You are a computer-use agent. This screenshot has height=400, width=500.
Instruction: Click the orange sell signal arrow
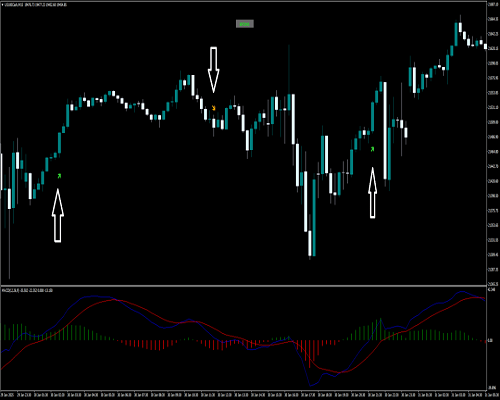coord(214,108)
